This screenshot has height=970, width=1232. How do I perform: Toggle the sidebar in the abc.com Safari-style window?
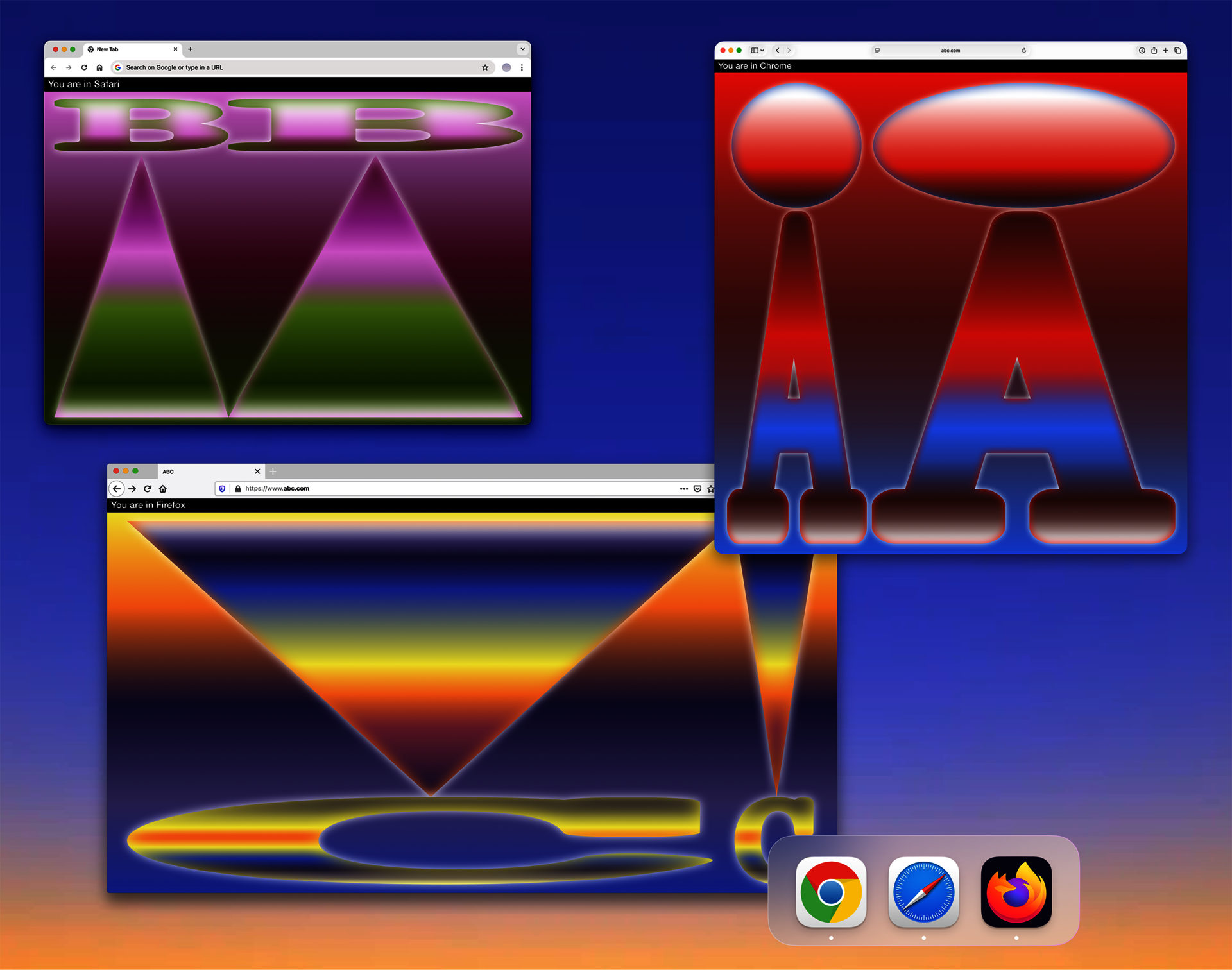pos(755,51)
